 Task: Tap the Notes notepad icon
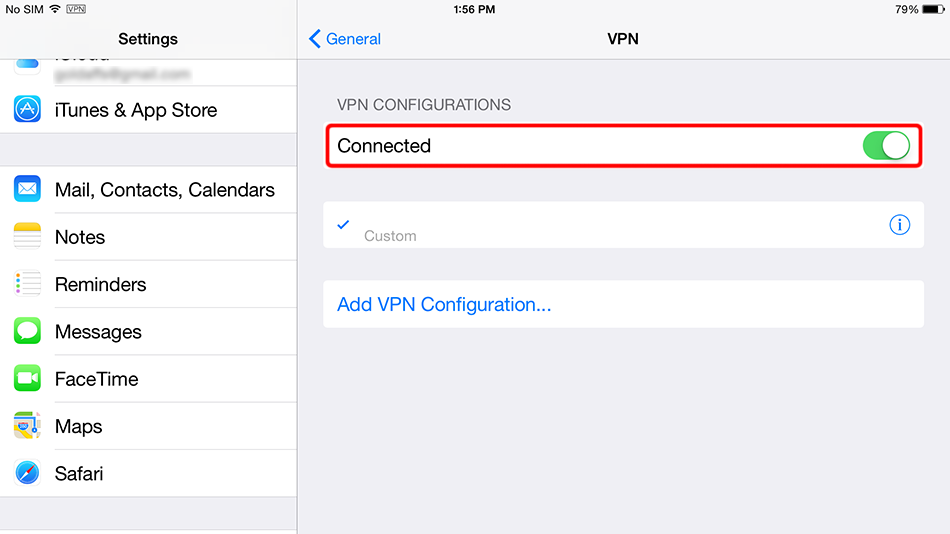27,237
